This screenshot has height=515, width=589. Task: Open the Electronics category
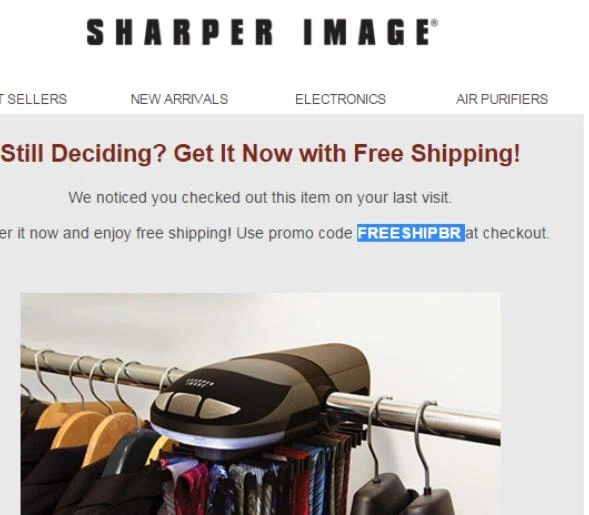pyautogui.click(x=340, y=99)
